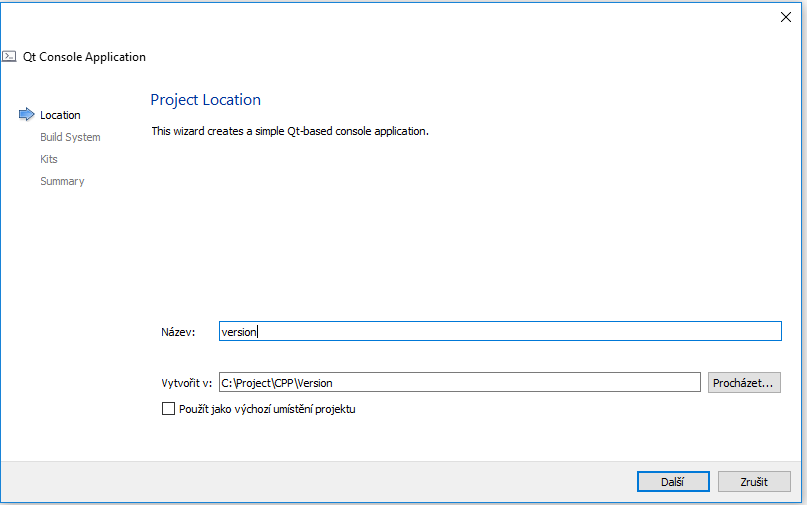Close the wizard with the X button

point(785,16)
